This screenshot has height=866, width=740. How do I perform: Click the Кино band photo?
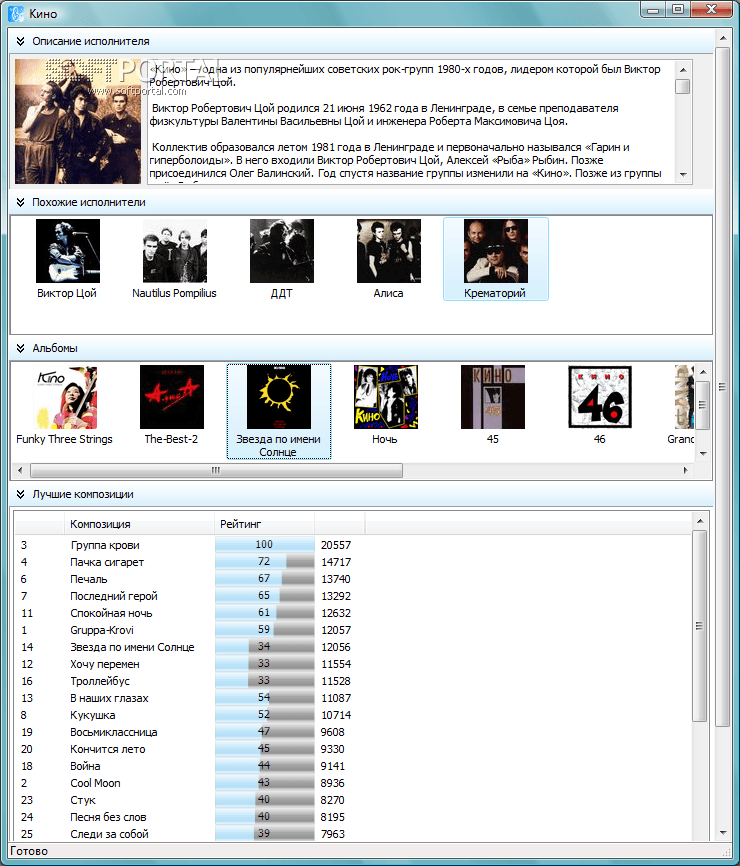pos(78,122)
